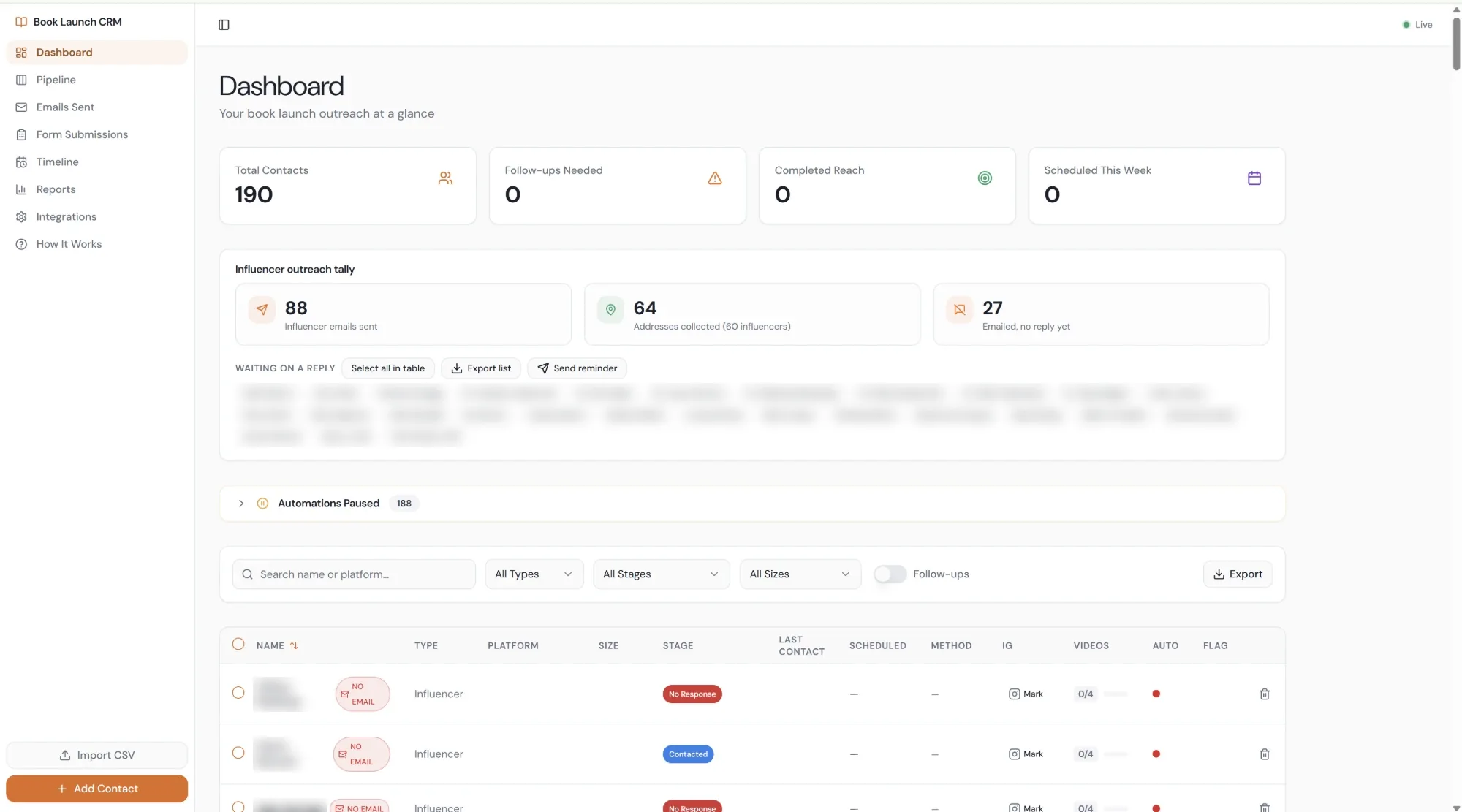Click the paper plane icon beside 88
Image resolution: width=1462 pixels, height=812 pixels.
point(262,310)
